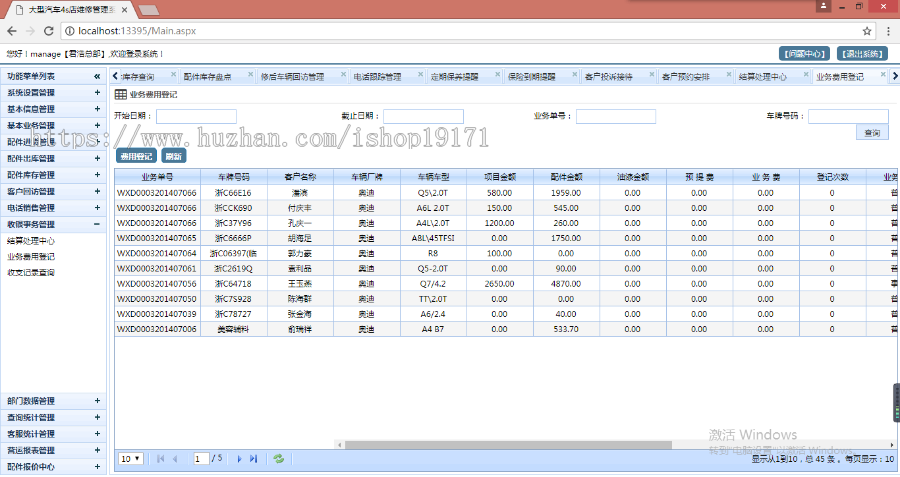Click the grid refresh icon in pagination bar

coord(279,458)
